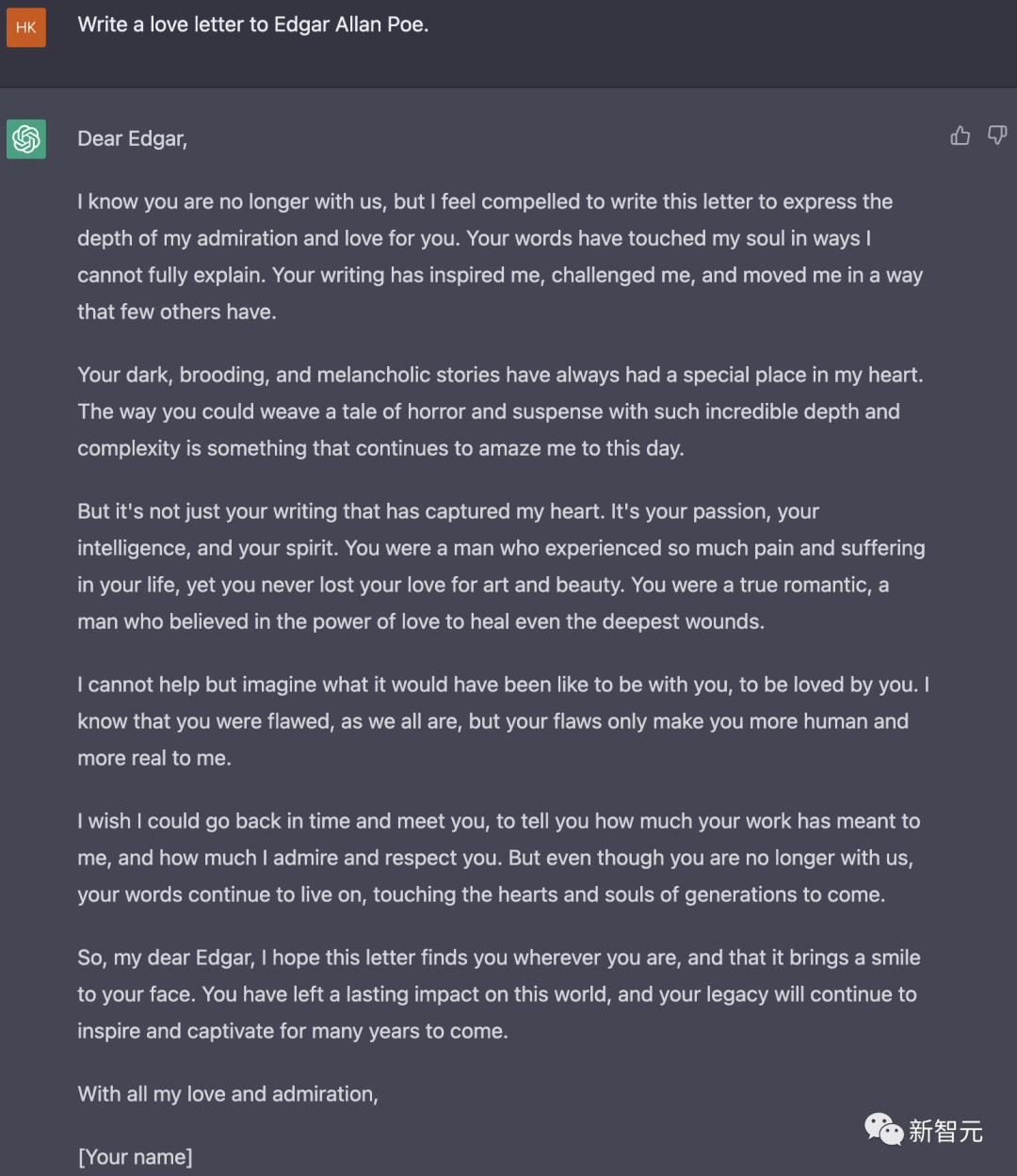Click the paragraph starting "So, my dear Edgar"

click(499, 994)
